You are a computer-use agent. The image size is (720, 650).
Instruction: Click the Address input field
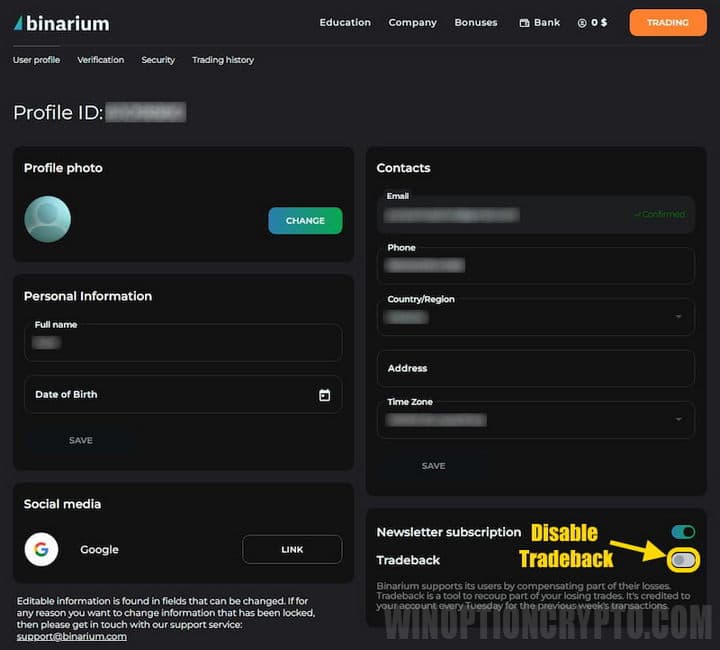click(535, 368)
